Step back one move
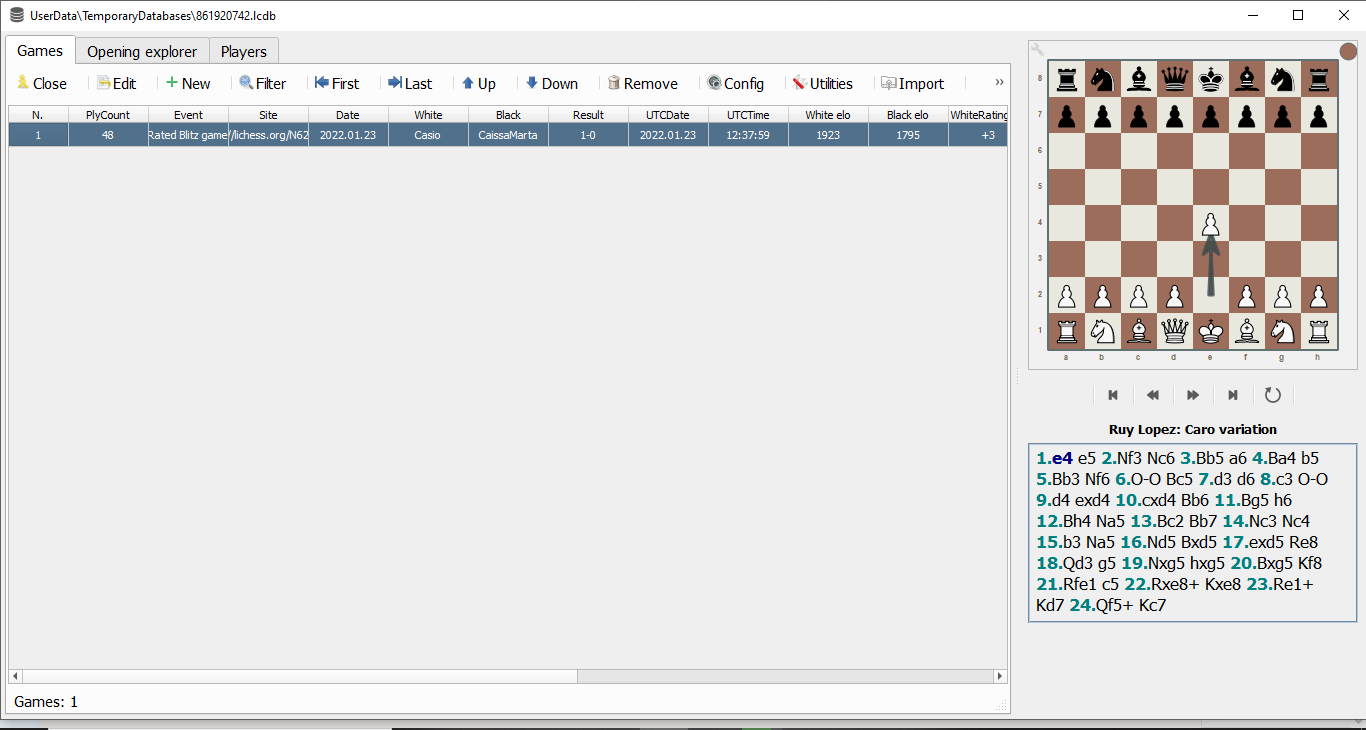The width and height of the screenshot is (1366, 730). coord(1153,395)
